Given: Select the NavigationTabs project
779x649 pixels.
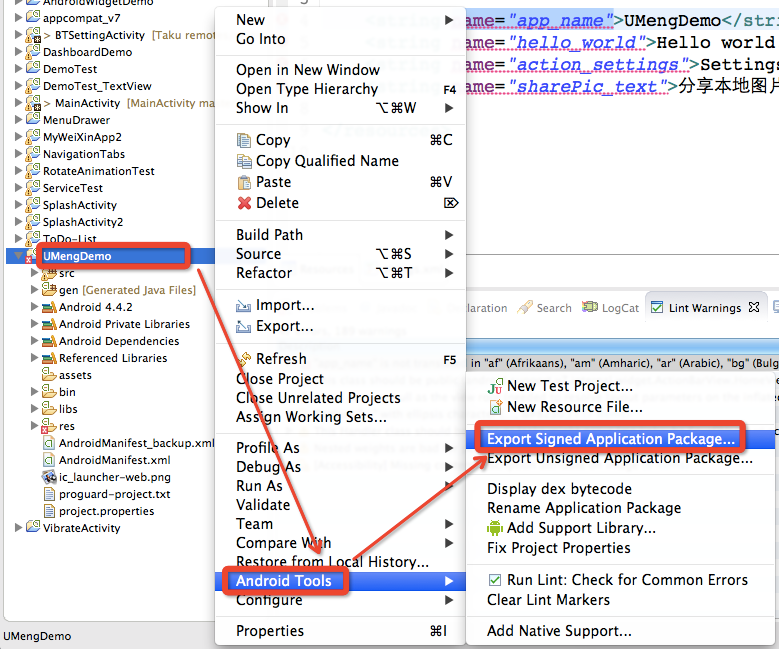Looking at the screenshot, I should tap(83, 154).
